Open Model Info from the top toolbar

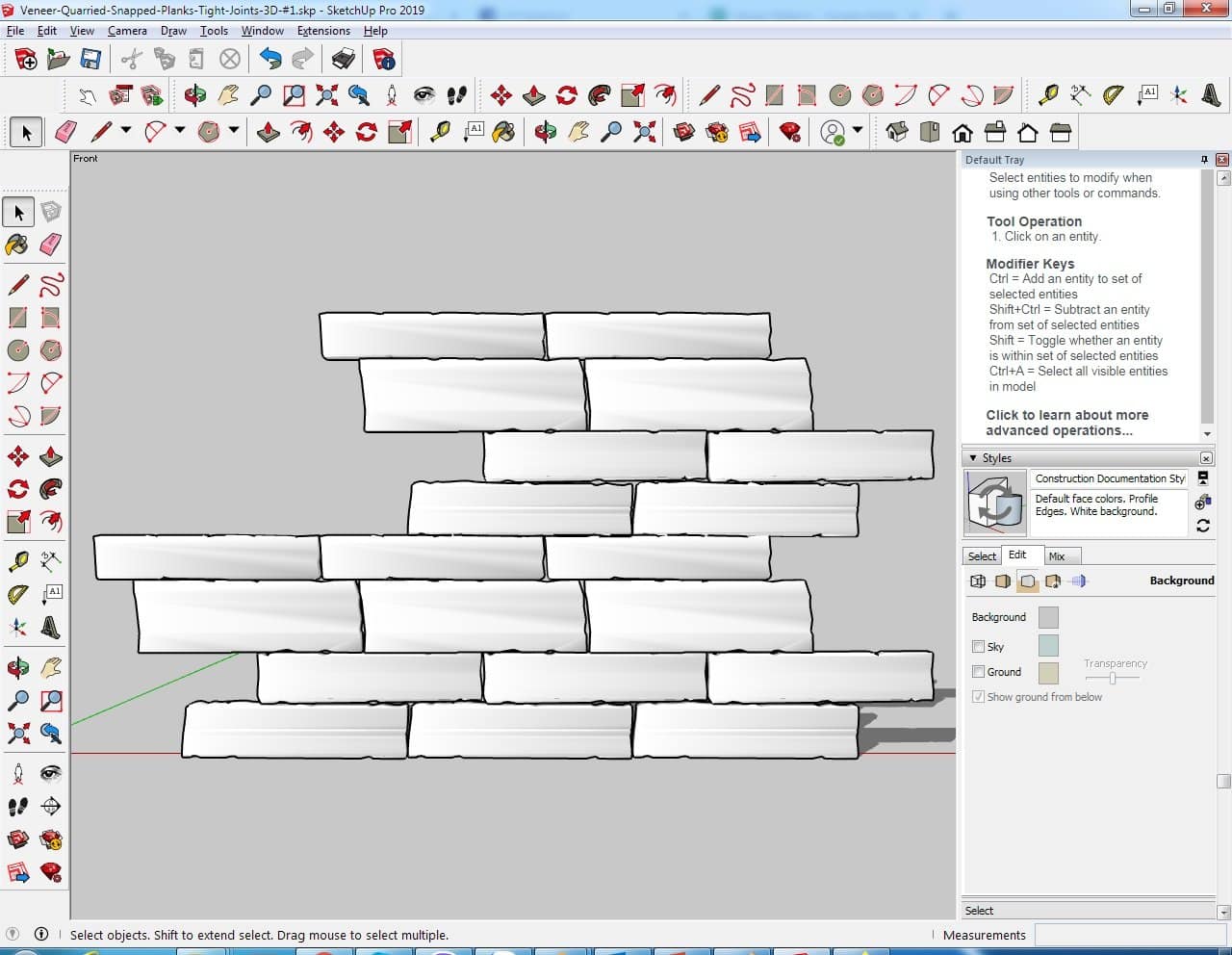point(384,60)
